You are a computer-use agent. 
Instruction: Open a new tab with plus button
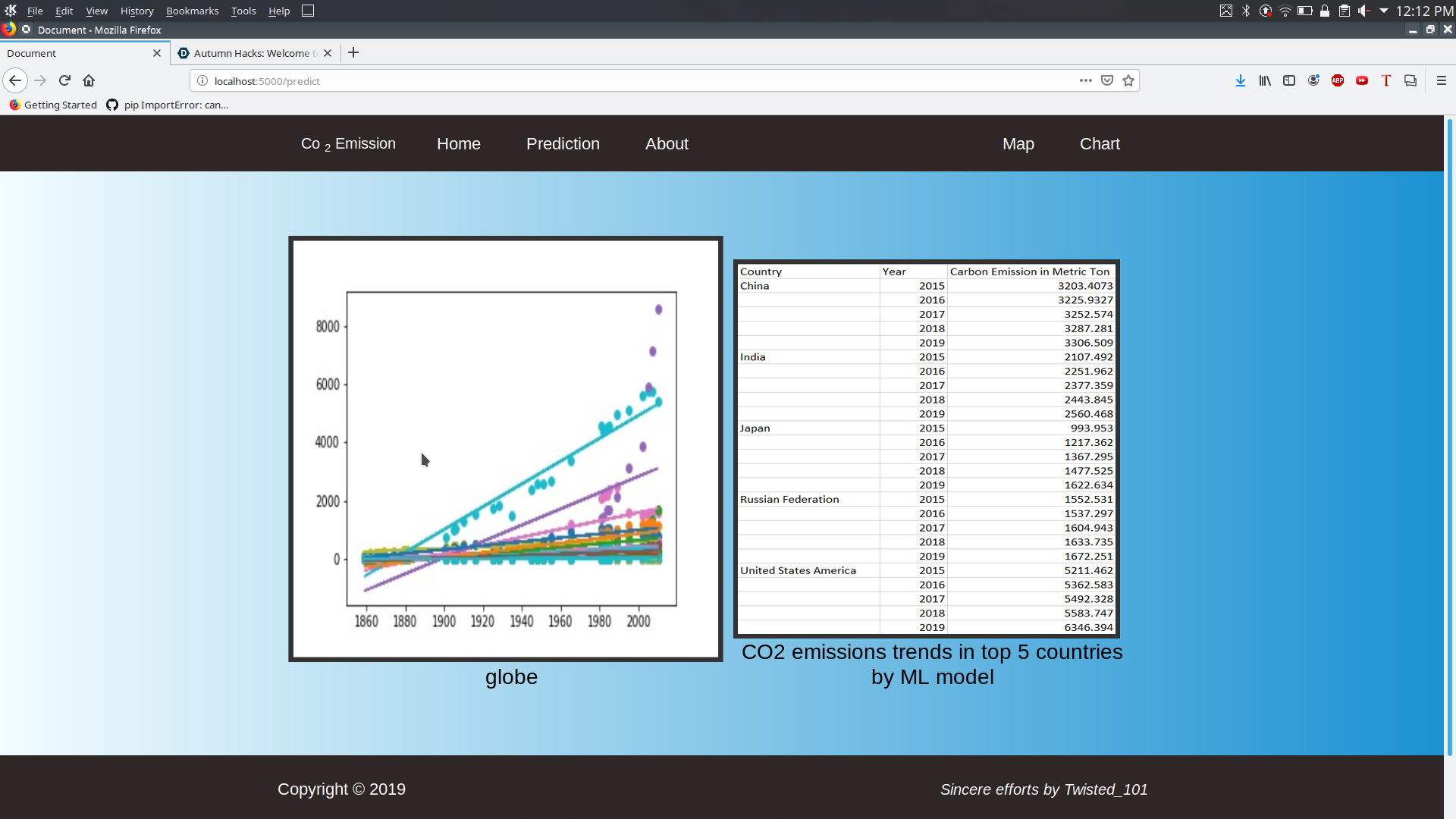(353, 53)
